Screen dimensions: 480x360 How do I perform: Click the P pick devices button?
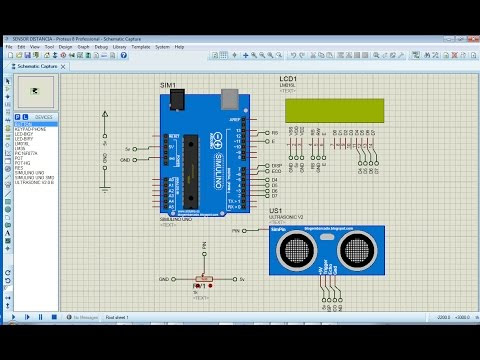18,117
